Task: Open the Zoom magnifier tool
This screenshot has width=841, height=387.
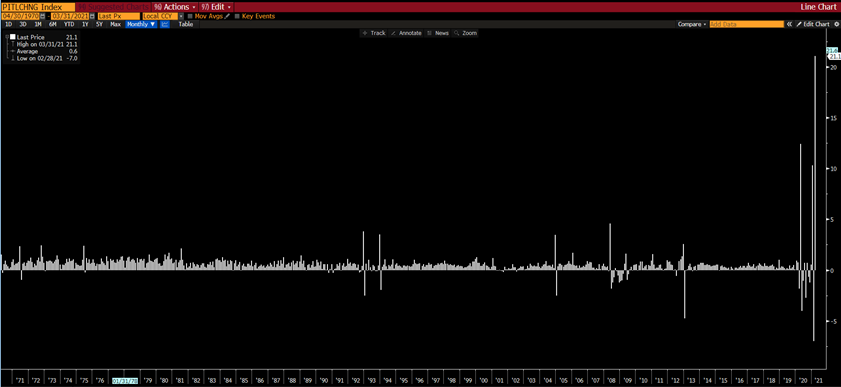Action: point(465,33)
